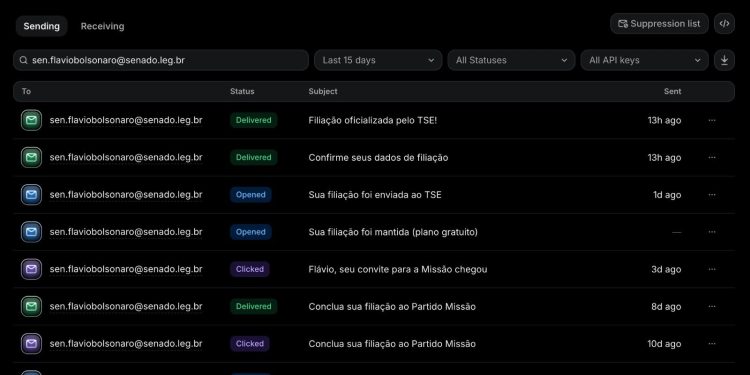
Task: Switch to the Sending tab
Action: 42,26
